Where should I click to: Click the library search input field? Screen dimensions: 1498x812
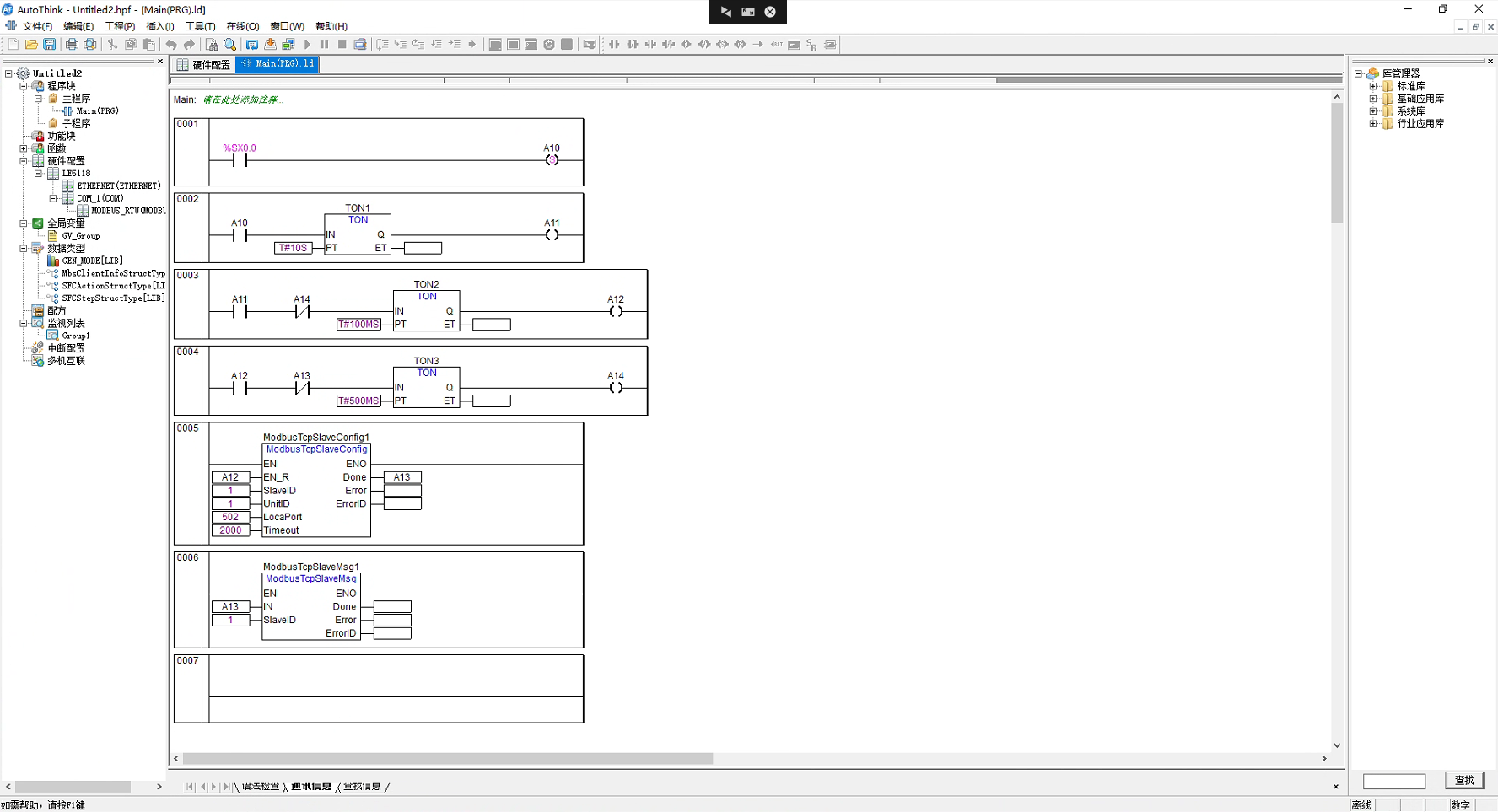click(1393, 781)
